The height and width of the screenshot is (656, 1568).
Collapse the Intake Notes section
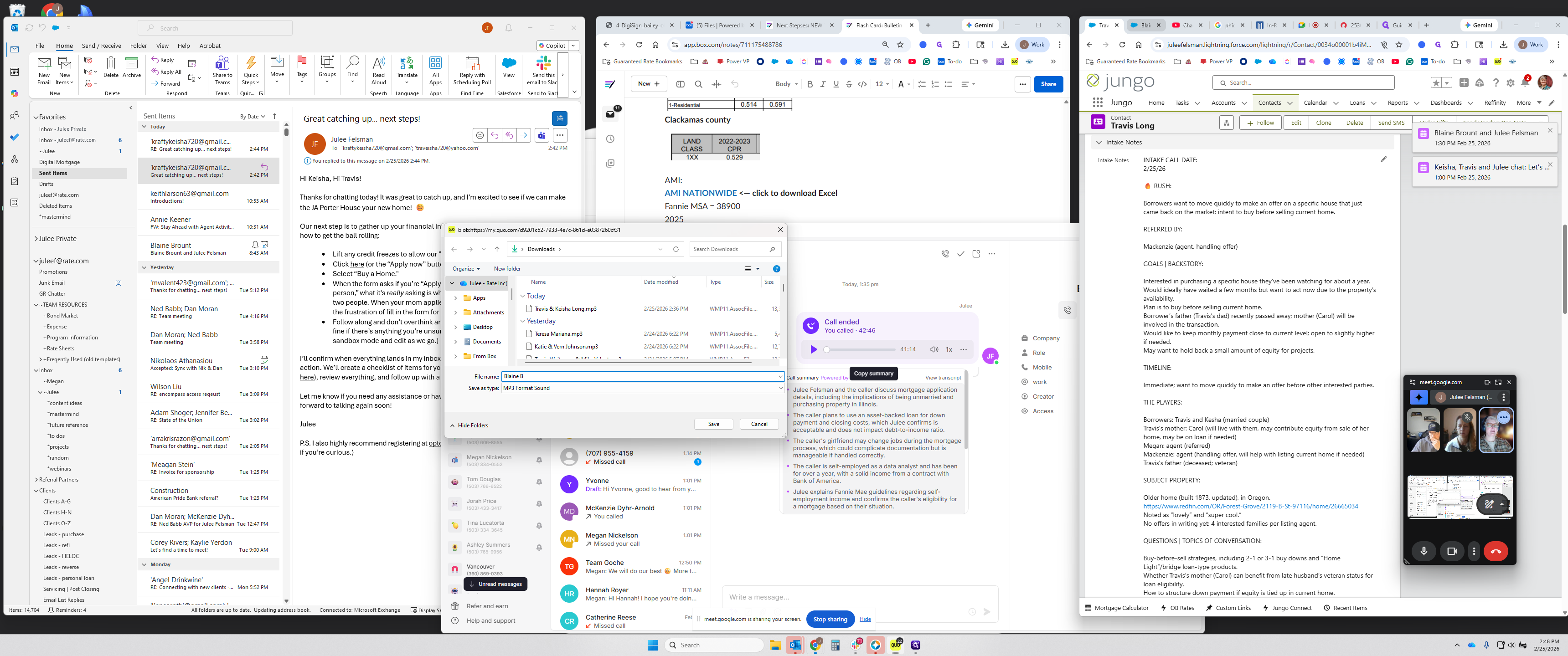[1099, 143]
